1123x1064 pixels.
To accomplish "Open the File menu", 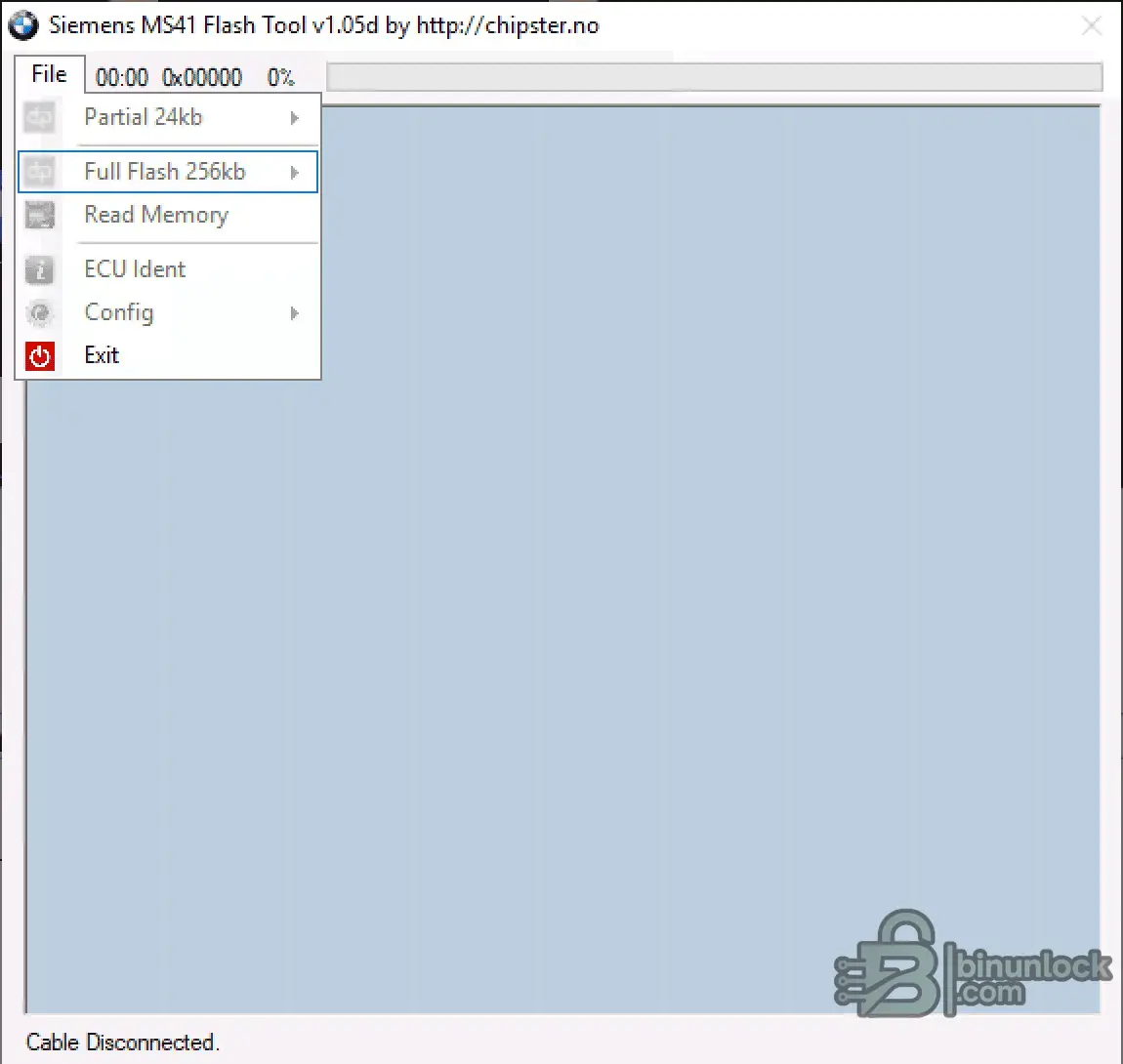I will tap(49, 74).
